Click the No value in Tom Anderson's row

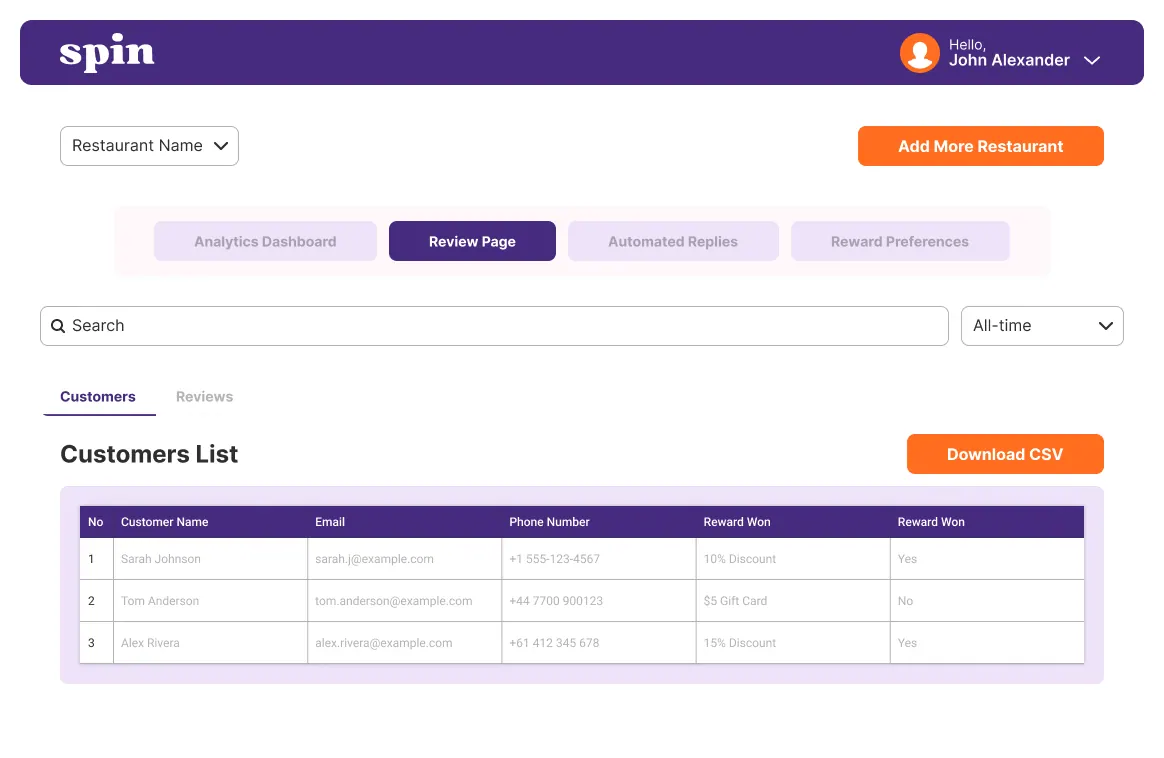(x=905, y=601)
